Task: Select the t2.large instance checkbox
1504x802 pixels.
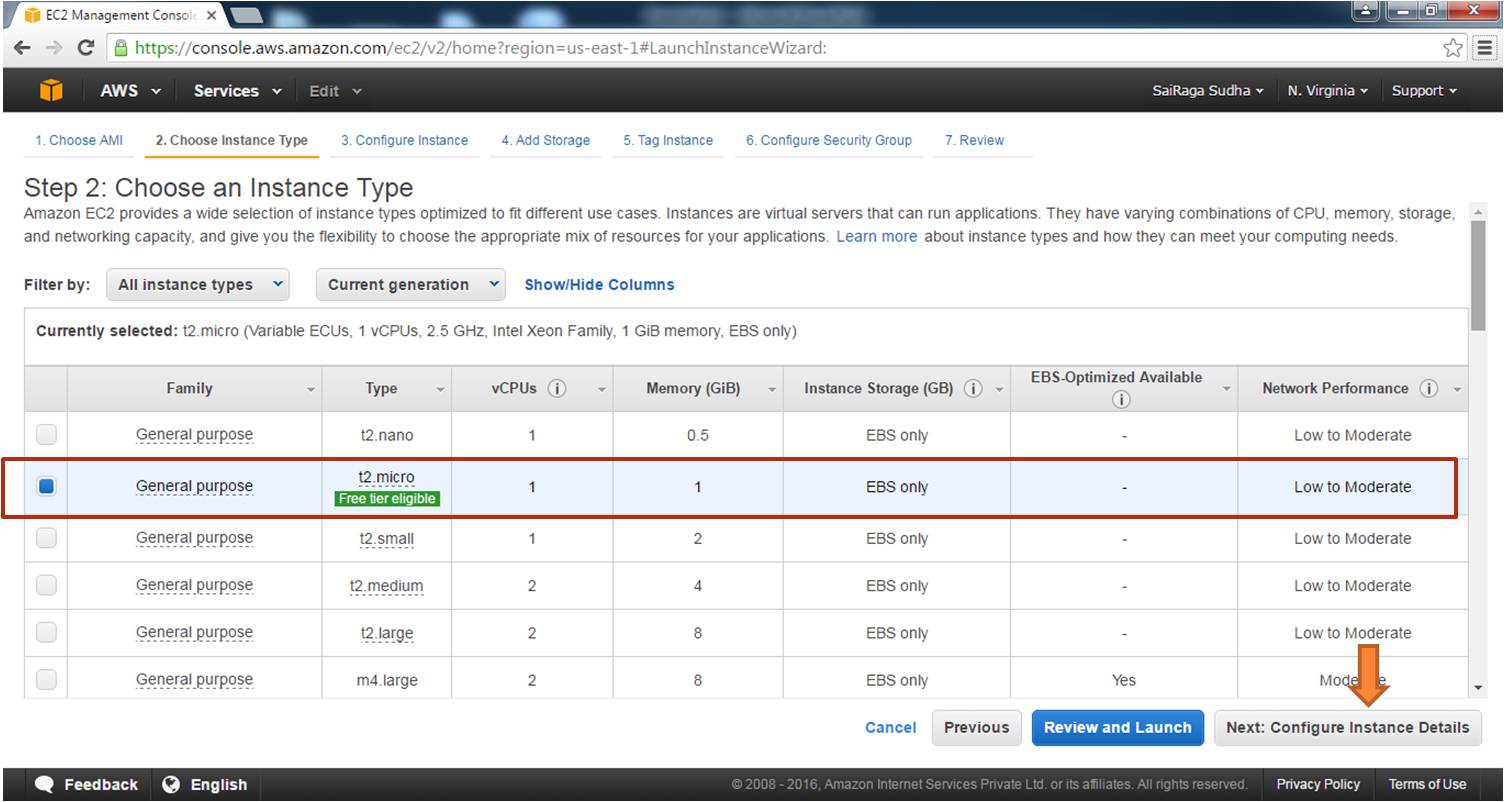Action: pos(46,632)
